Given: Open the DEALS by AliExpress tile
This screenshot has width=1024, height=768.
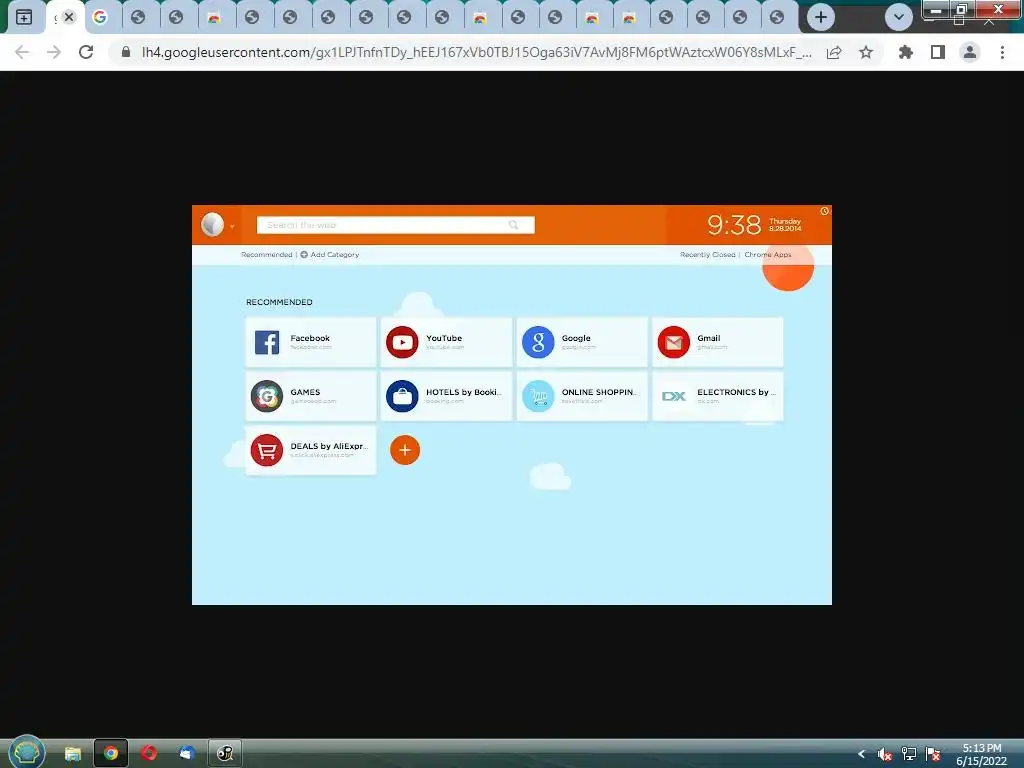Looking at the screenshot, I should click(311, 451).
